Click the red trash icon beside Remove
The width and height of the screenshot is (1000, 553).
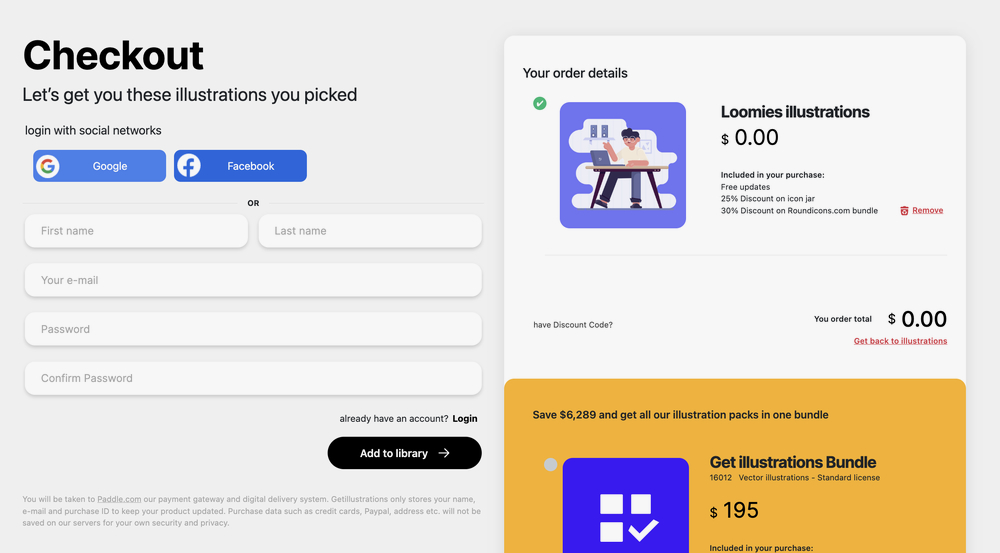point(904,210)
